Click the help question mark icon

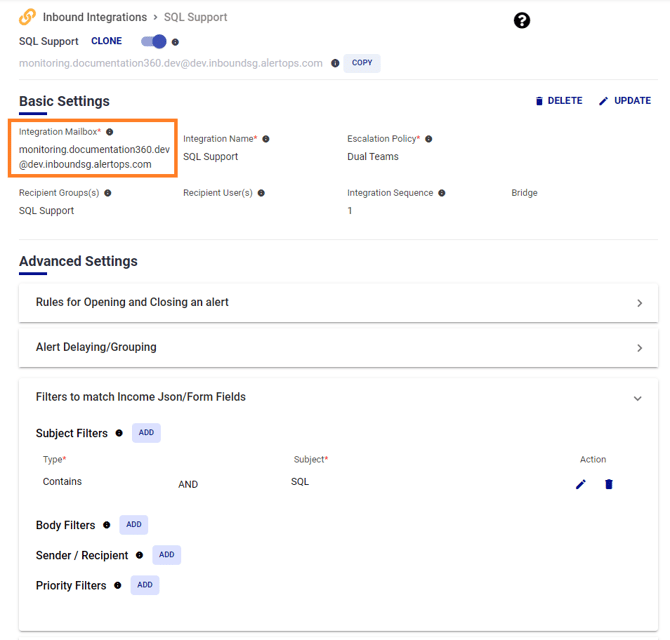coord(522,20)
